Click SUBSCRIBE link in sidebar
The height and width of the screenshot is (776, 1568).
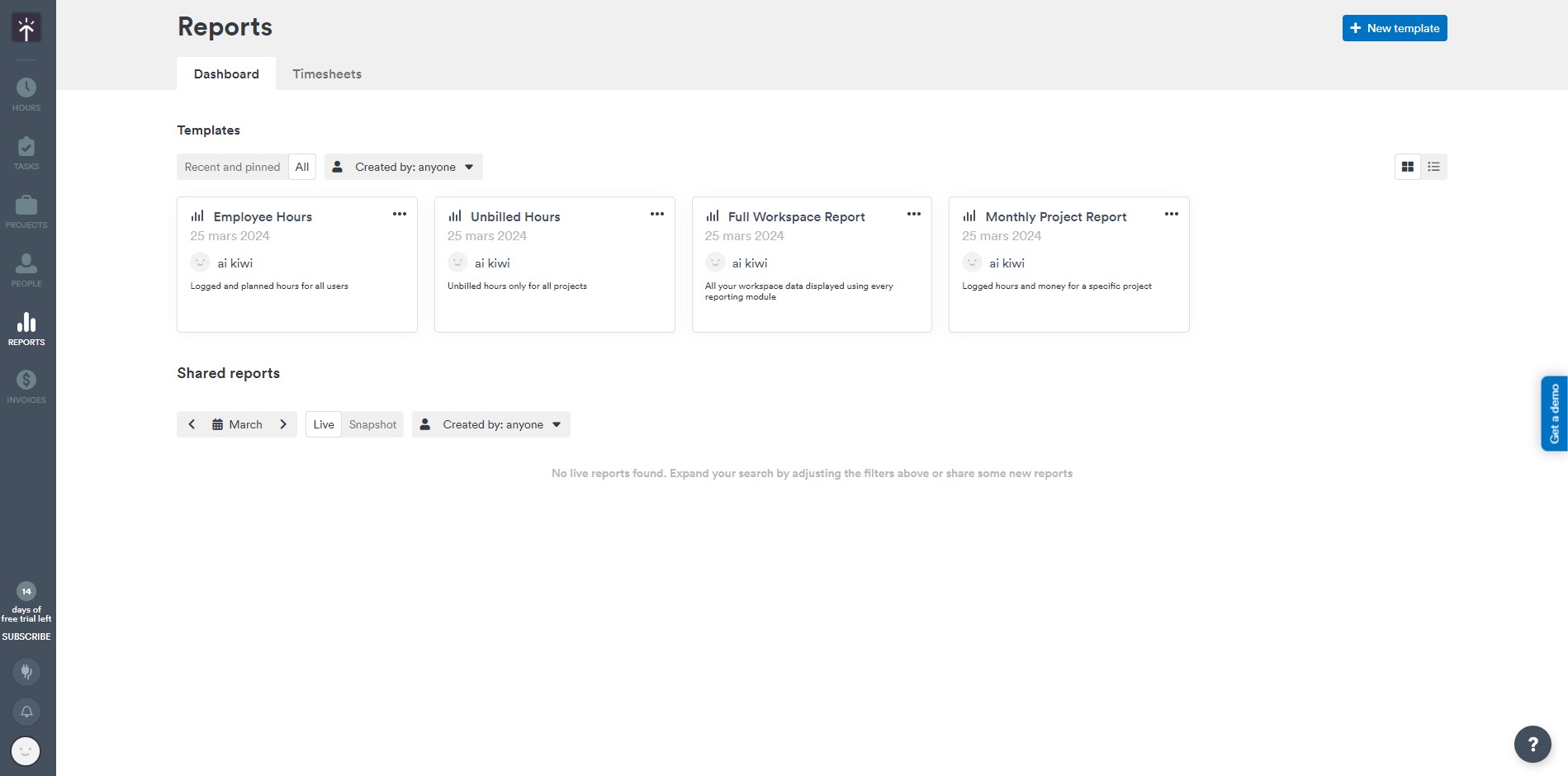pyautogui.click(x=26, y=636)
